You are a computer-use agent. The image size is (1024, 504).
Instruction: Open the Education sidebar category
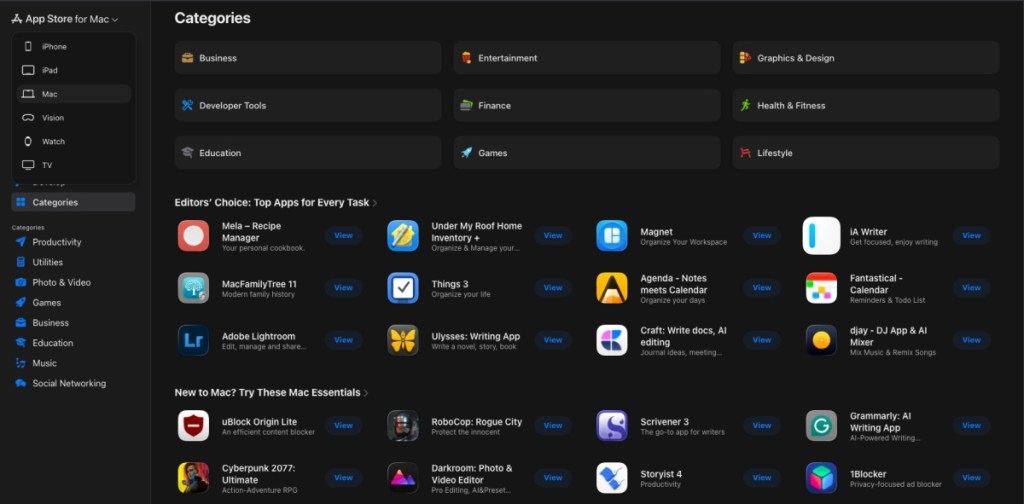click(x=73, y=343)
